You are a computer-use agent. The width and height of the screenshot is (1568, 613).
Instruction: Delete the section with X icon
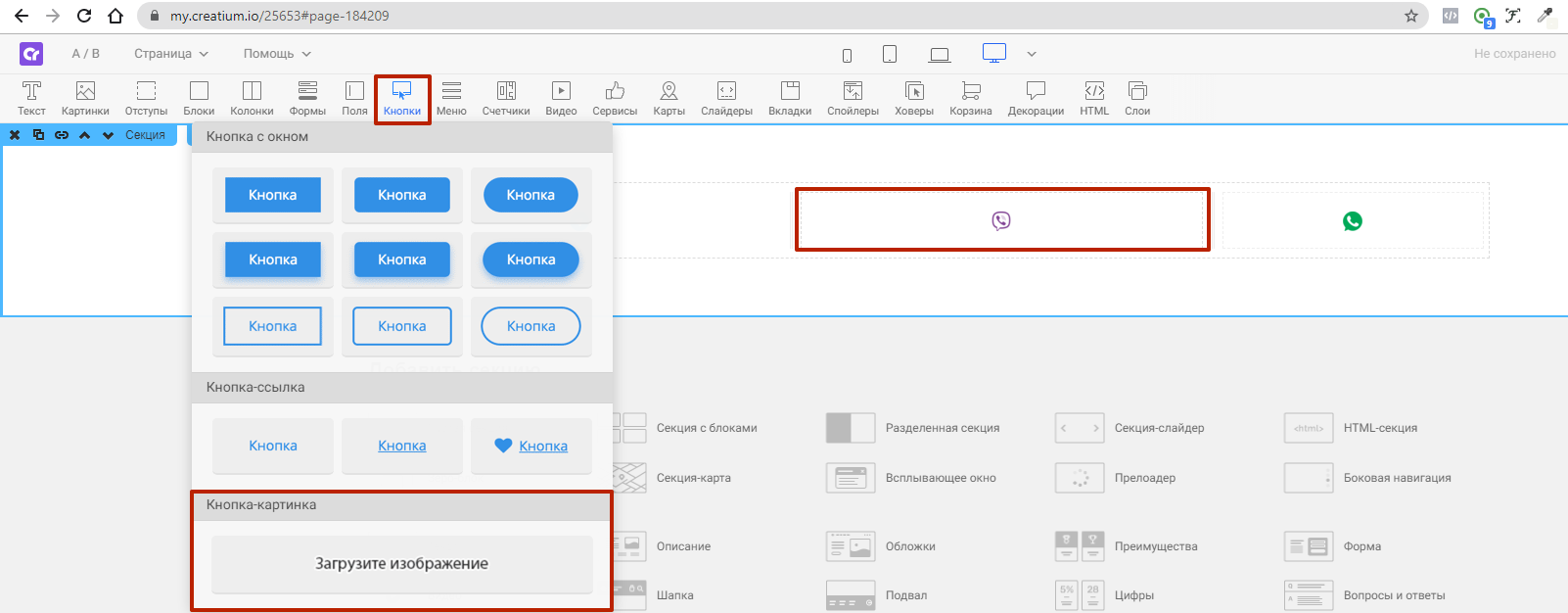[15, 135]
